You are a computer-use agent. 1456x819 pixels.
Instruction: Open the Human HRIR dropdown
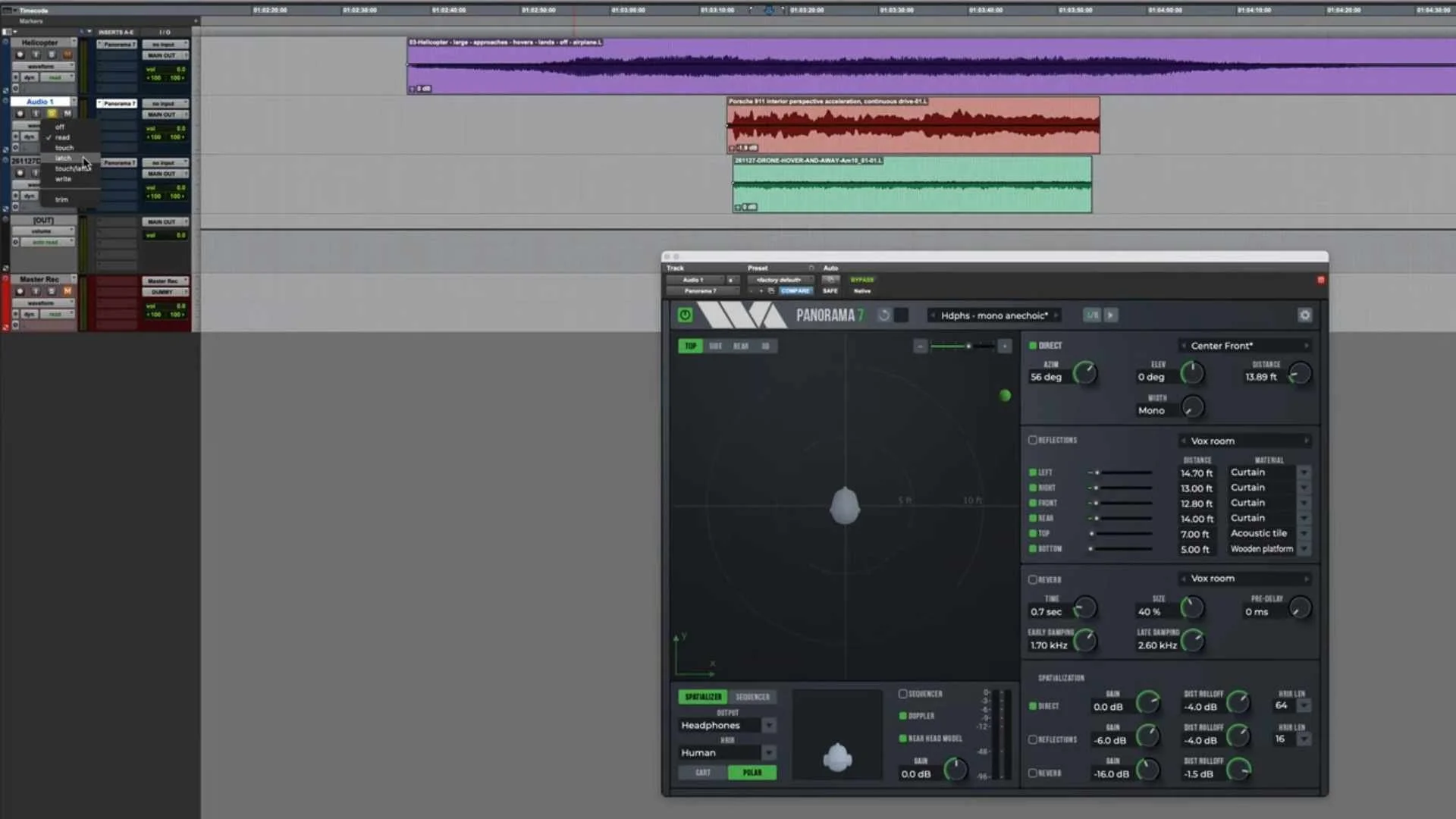click(768, 753)
